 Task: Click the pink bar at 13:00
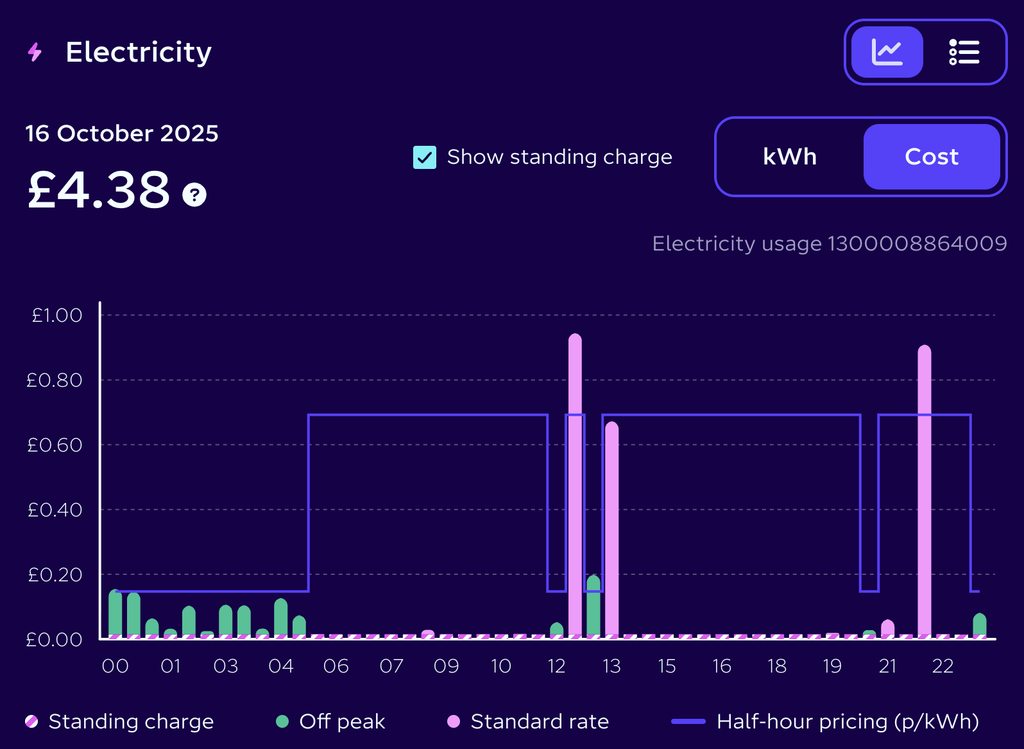coord(612,530)
